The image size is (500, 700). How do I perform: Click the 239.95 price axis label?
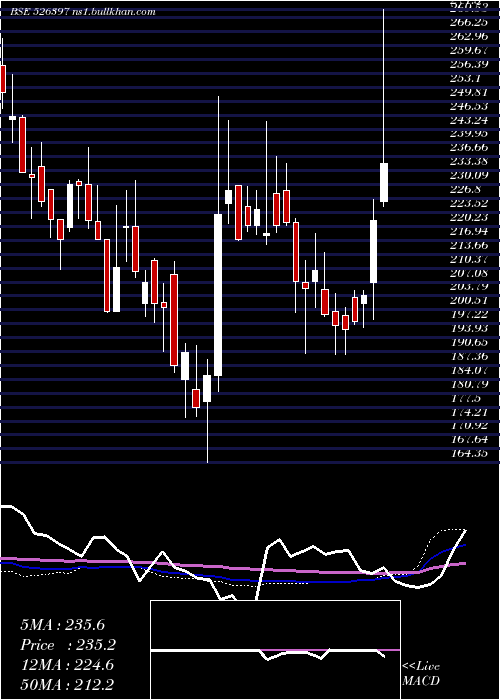tap(468, 134)
